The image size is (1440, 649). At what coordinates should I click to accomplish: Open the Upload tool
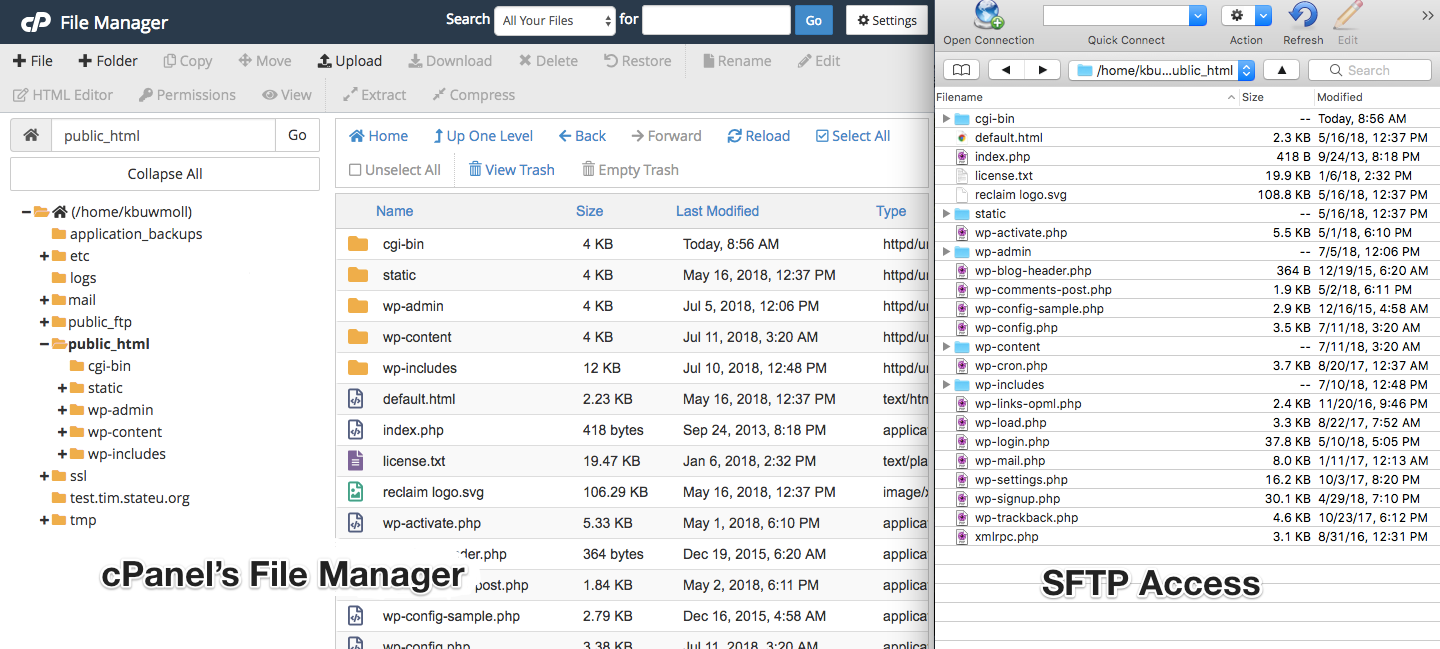click(350, 61)
